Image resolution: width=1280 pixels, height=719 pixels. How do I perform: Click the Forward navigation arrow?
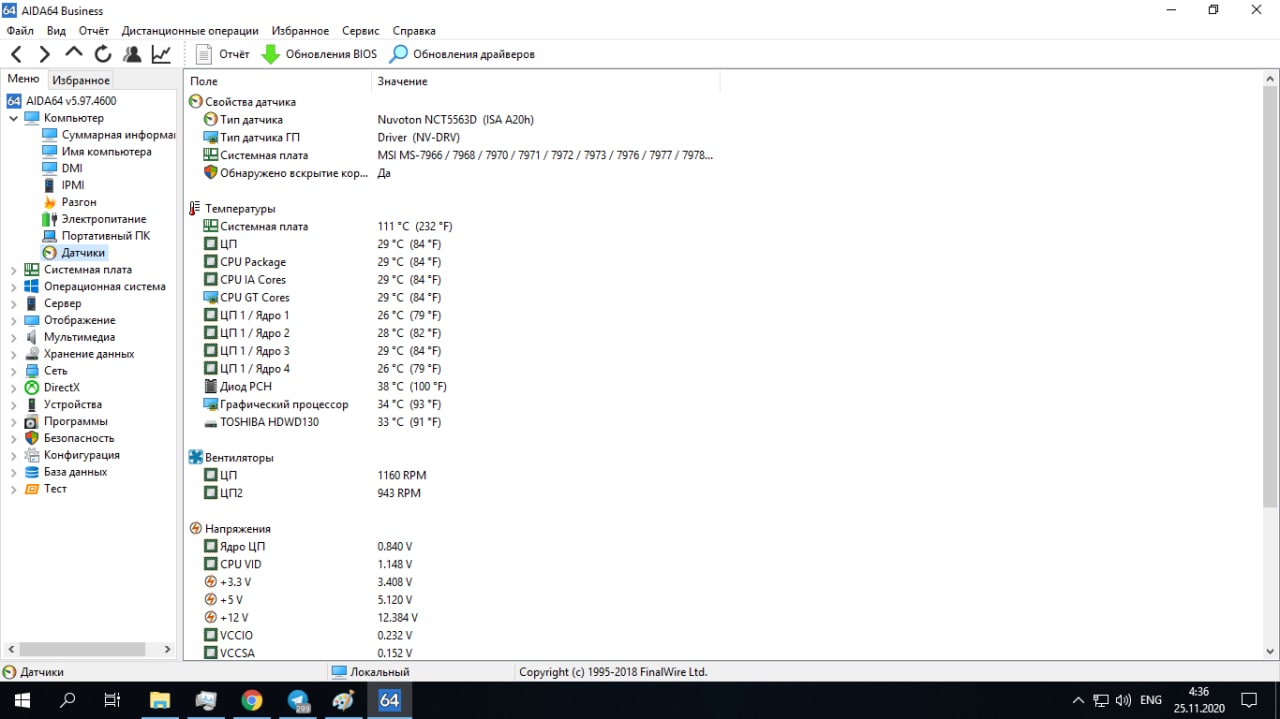point(44,54)
